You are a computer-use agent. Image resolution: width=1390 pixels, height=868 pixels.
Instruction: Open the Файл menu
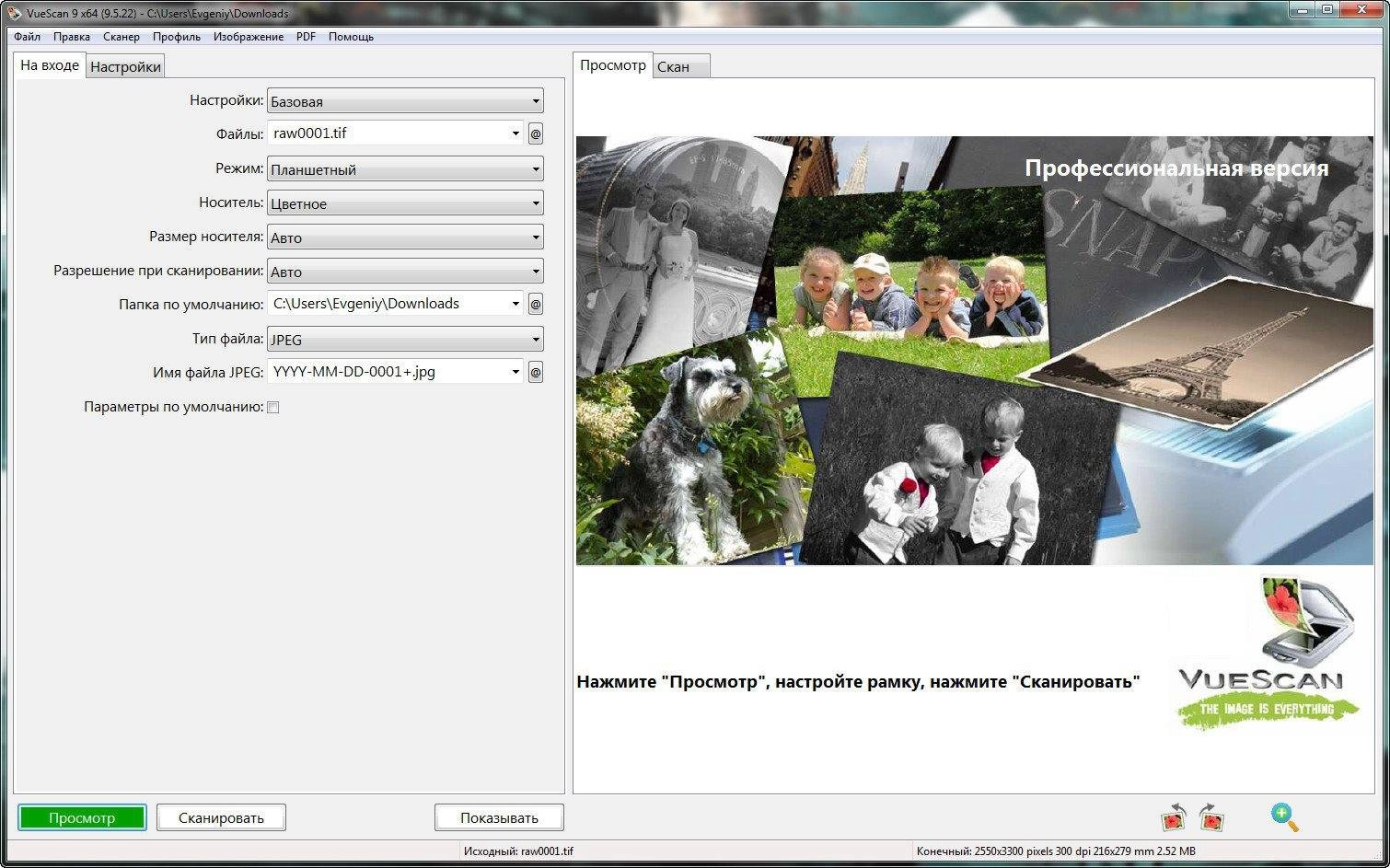pos(28,37)
